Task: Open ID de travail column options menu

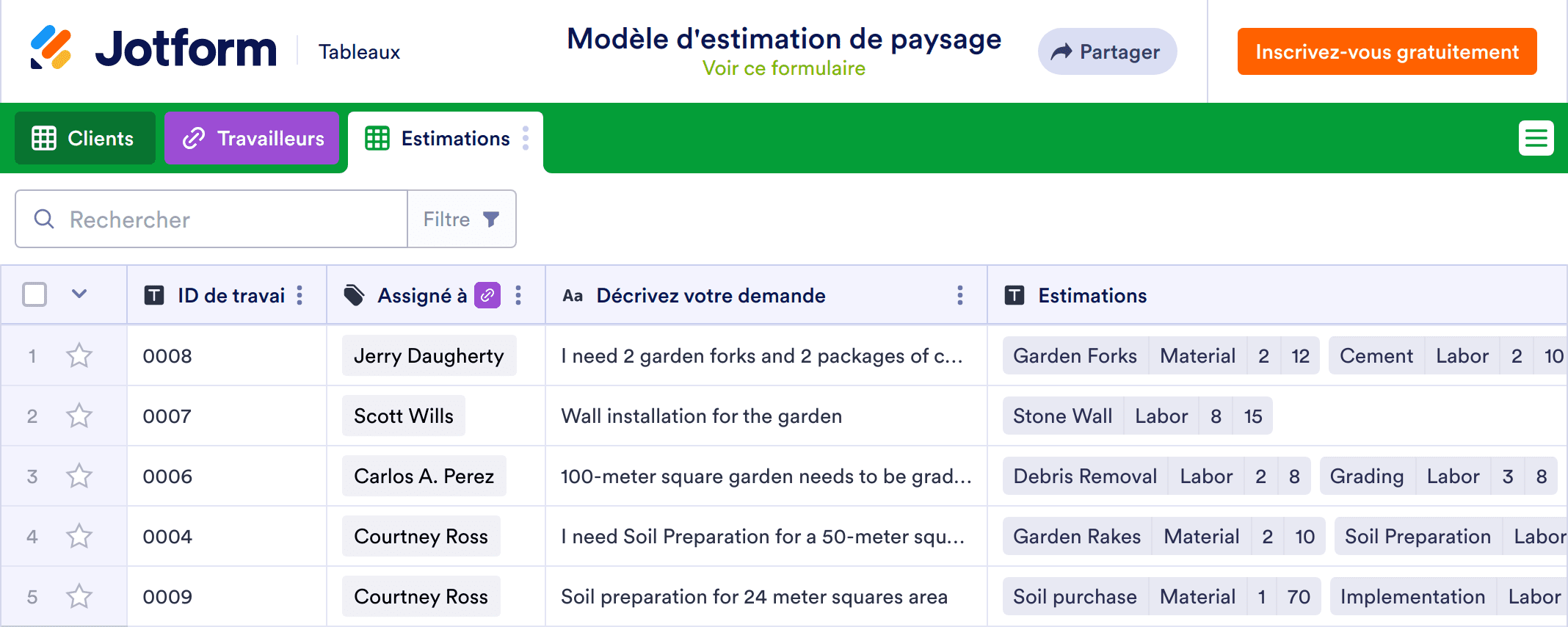Action: (300, 295)
